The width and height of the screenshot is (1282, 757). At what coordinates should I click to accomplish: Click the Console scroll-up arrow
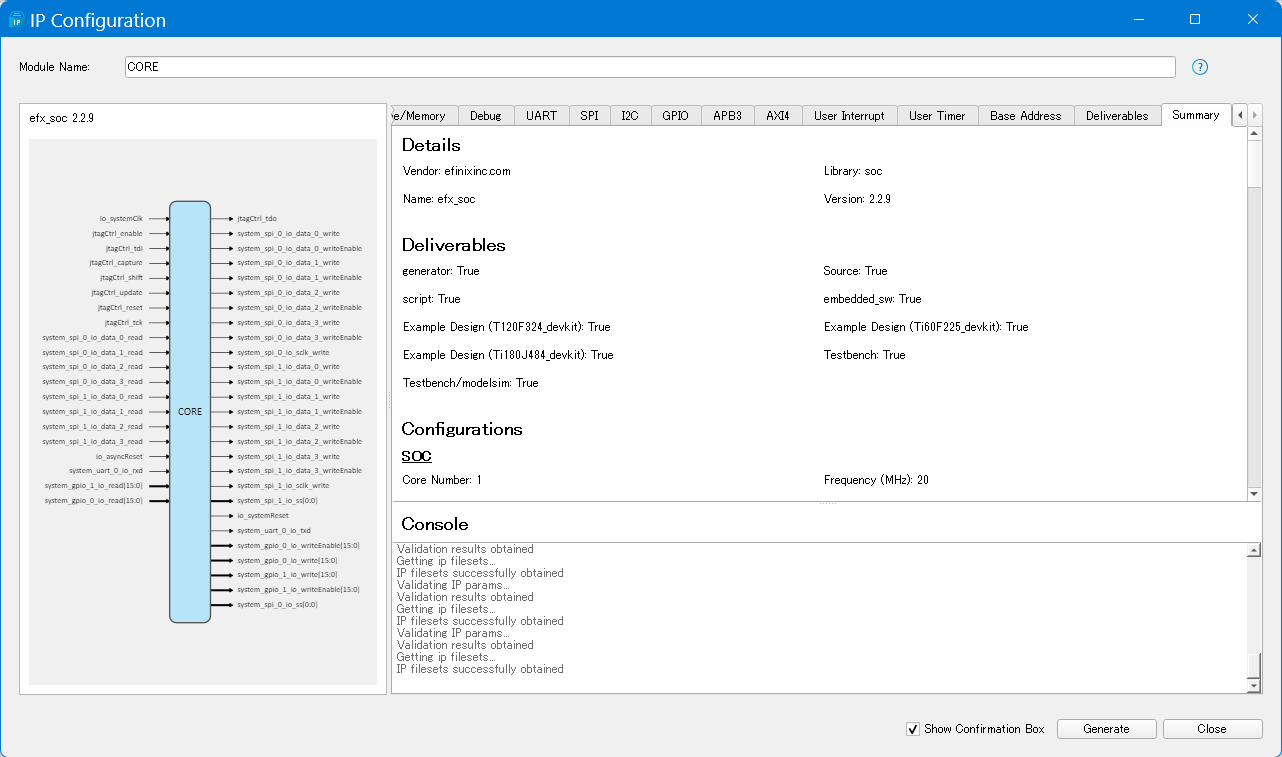click(1254, 550)
